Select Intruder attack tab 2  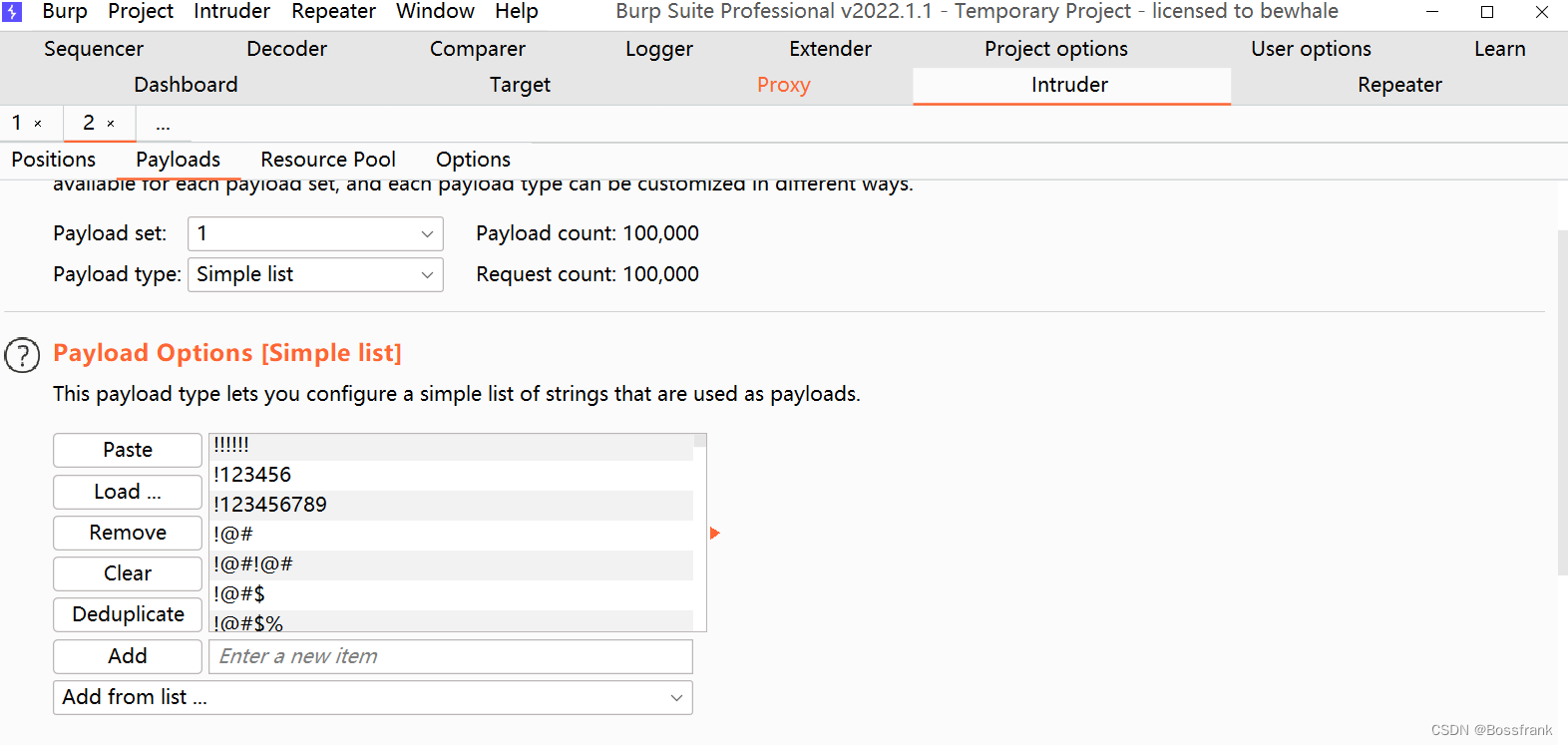click(89, 123)
